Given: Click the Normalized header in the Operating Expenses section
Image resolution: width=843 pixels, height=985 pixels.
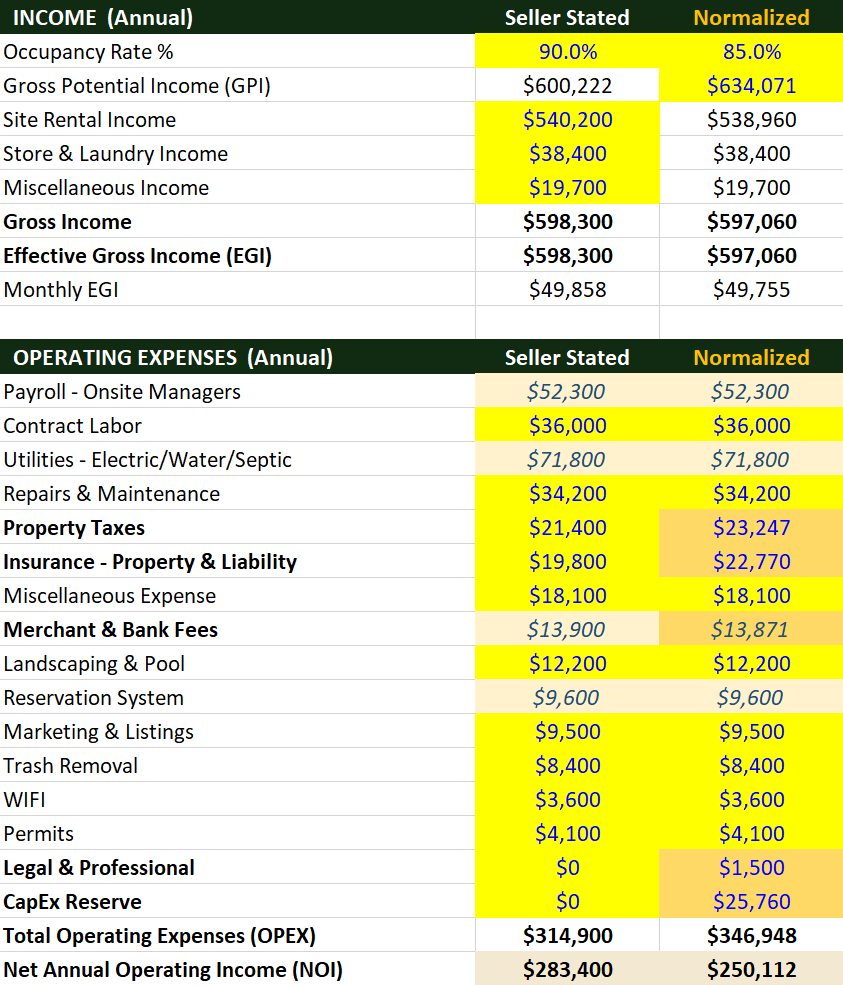Looking at the screenshot, I should point(751,357).
